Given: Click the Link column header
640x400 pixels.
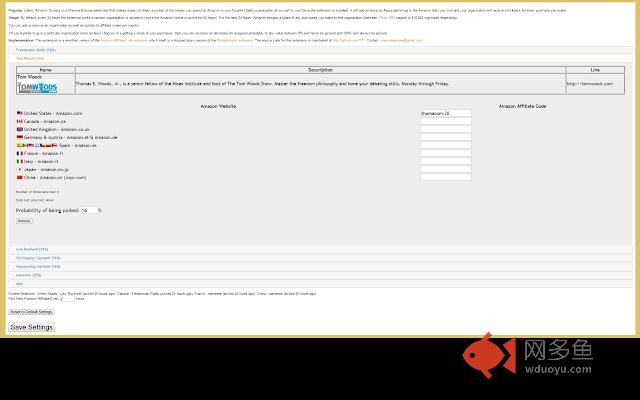Looking at the screenshot, I should (595, 70).
